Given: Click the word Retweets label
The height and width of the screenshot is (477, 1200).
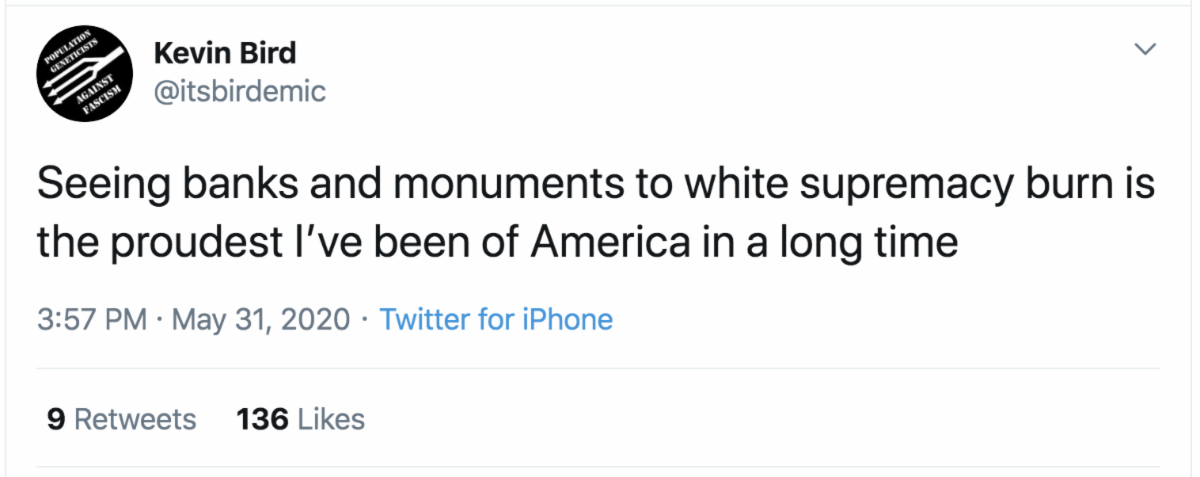Looking at the screenshot, I should pos(136,418).
